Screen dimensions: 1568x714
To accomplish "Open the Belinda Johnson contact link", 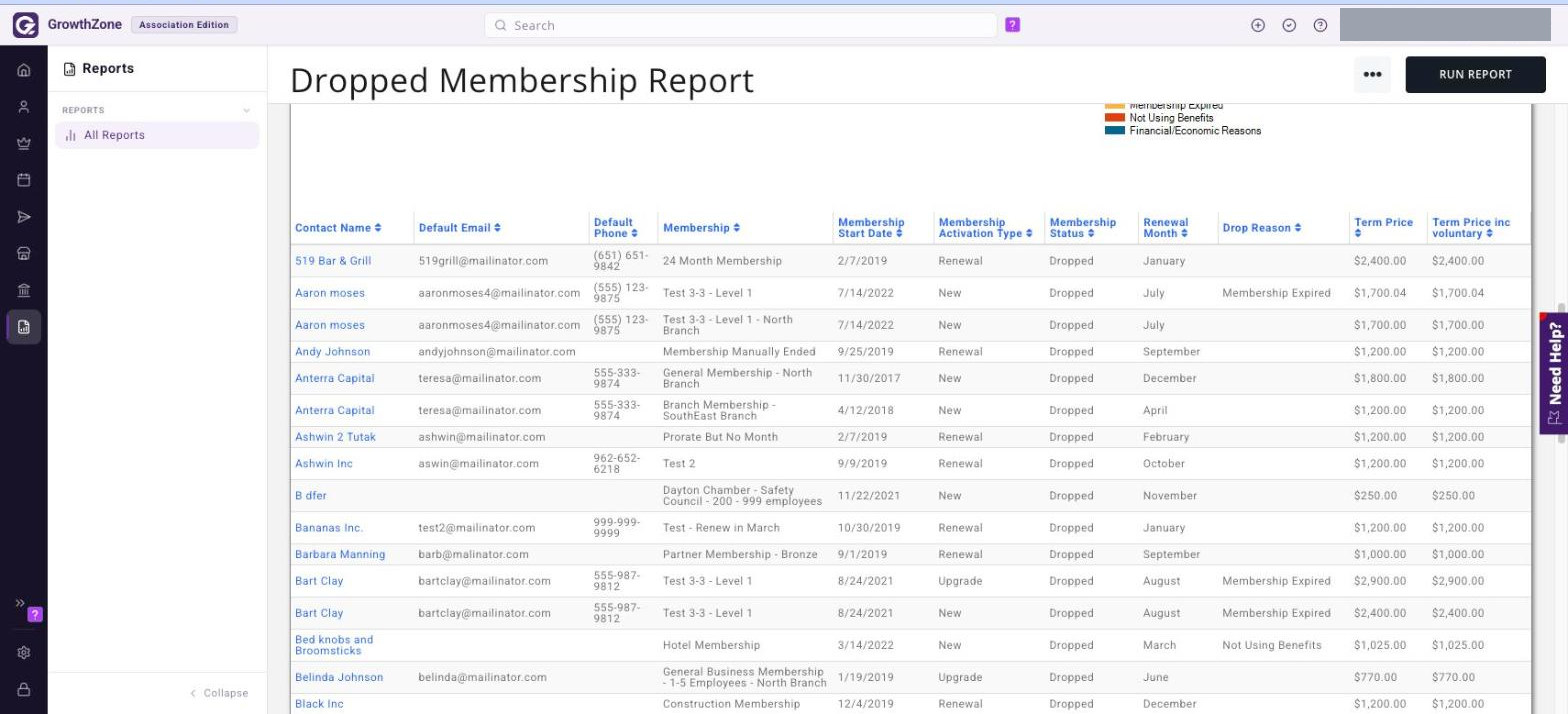I will click(x=339, y=677).
